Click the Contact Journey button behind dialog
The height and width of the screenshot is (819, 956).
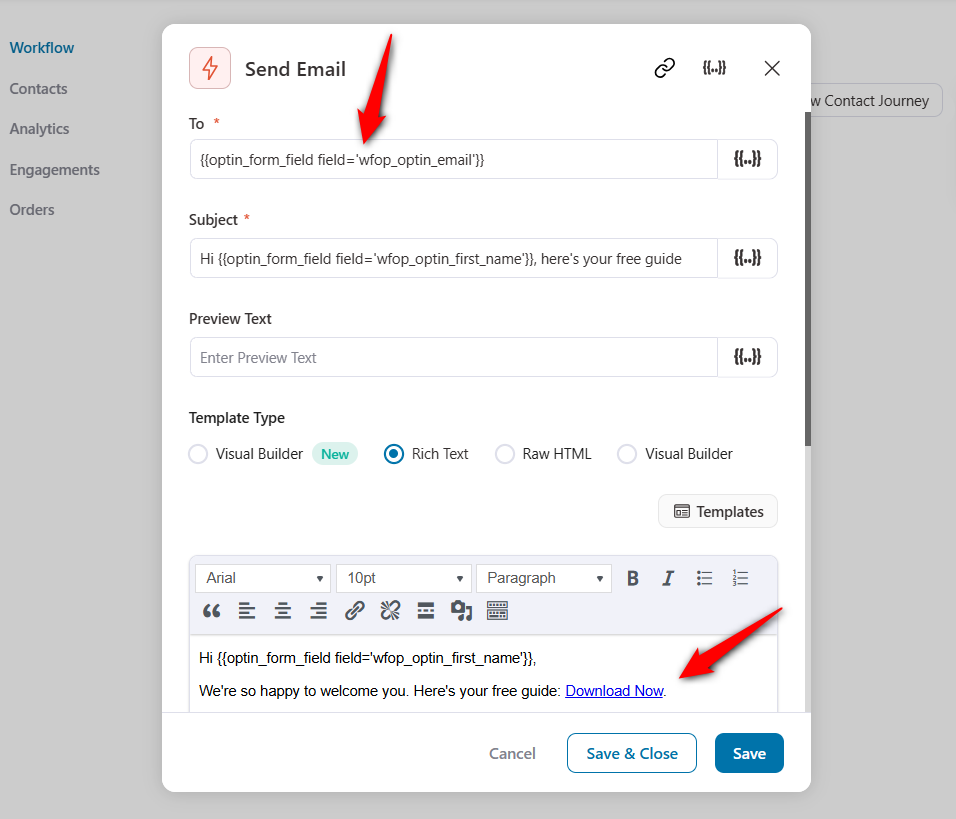[876, 101]
